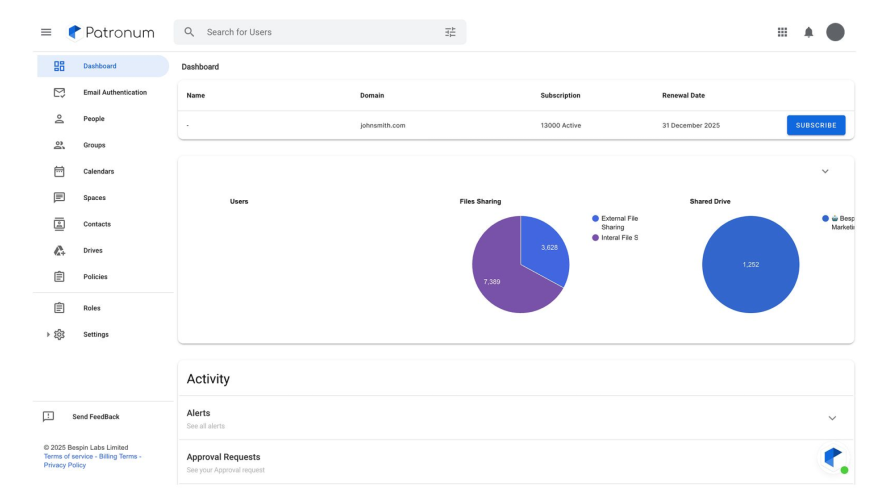Click the External File Sharing legend dot
The image size is (889, 500).
tap(596, 218)
